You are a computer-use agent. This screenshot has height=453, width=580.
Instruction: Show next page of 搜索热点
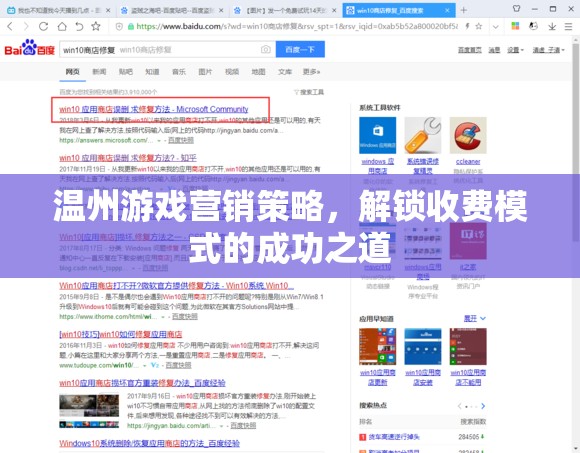click(483, 406)
